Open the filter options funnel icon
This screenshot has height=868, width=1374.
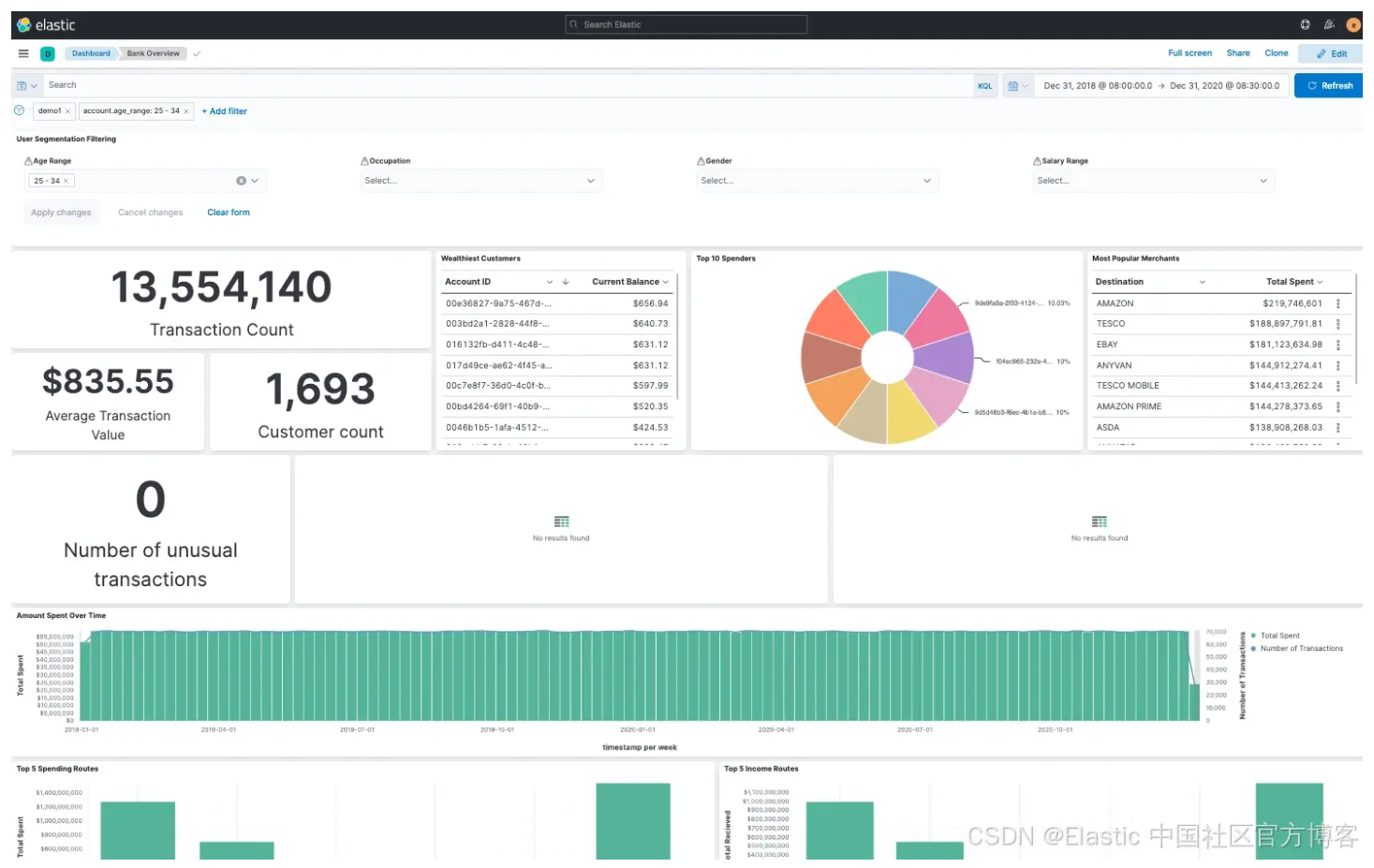point(19,110)
